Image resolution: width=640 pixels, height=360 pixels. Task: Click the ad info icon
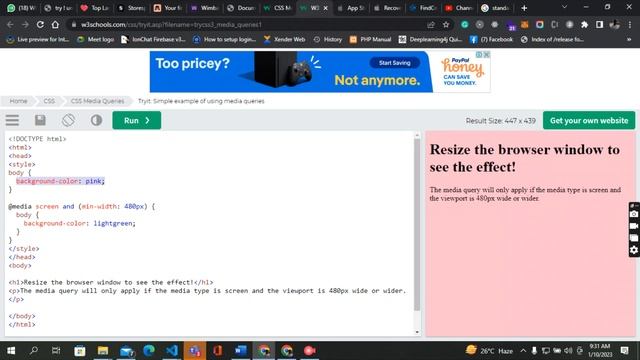tap(480, 54)
